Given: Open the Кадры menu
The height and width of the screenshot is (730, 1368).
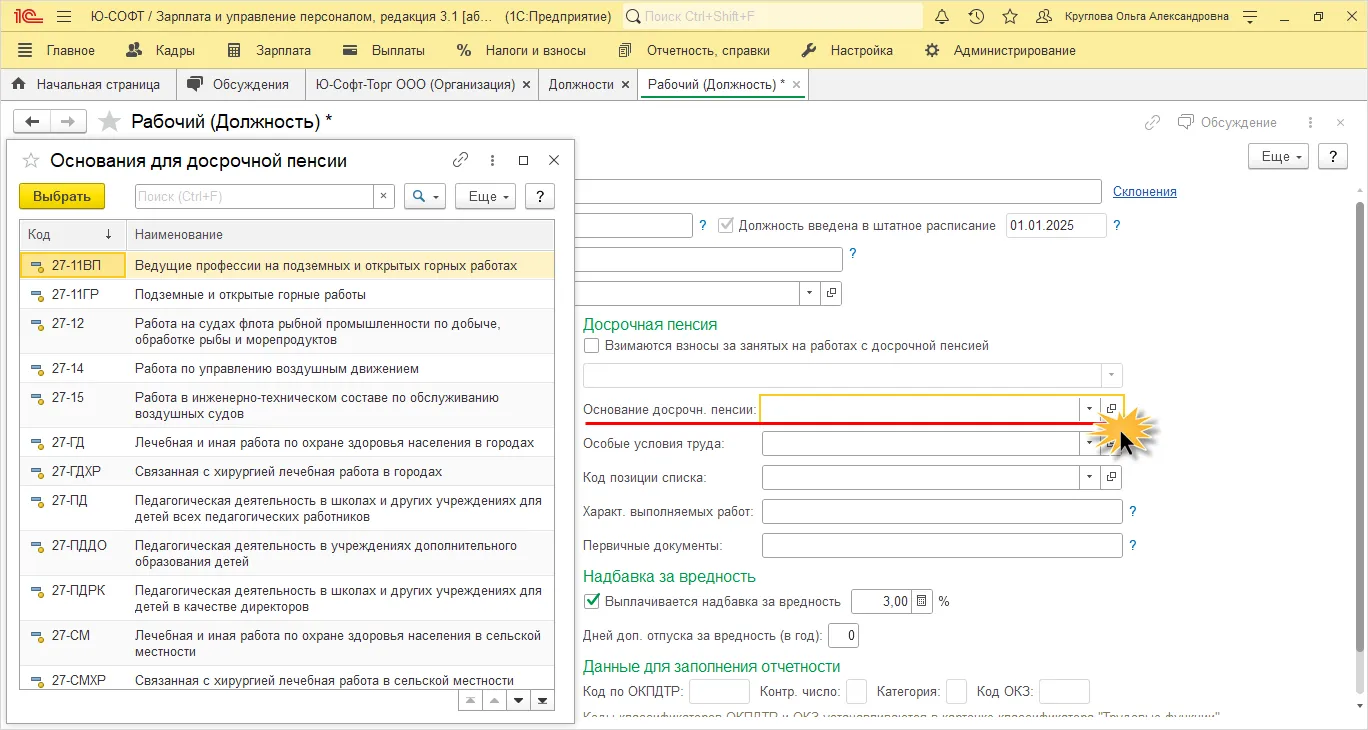Looking at the screenshot, I should pos(162,50).
